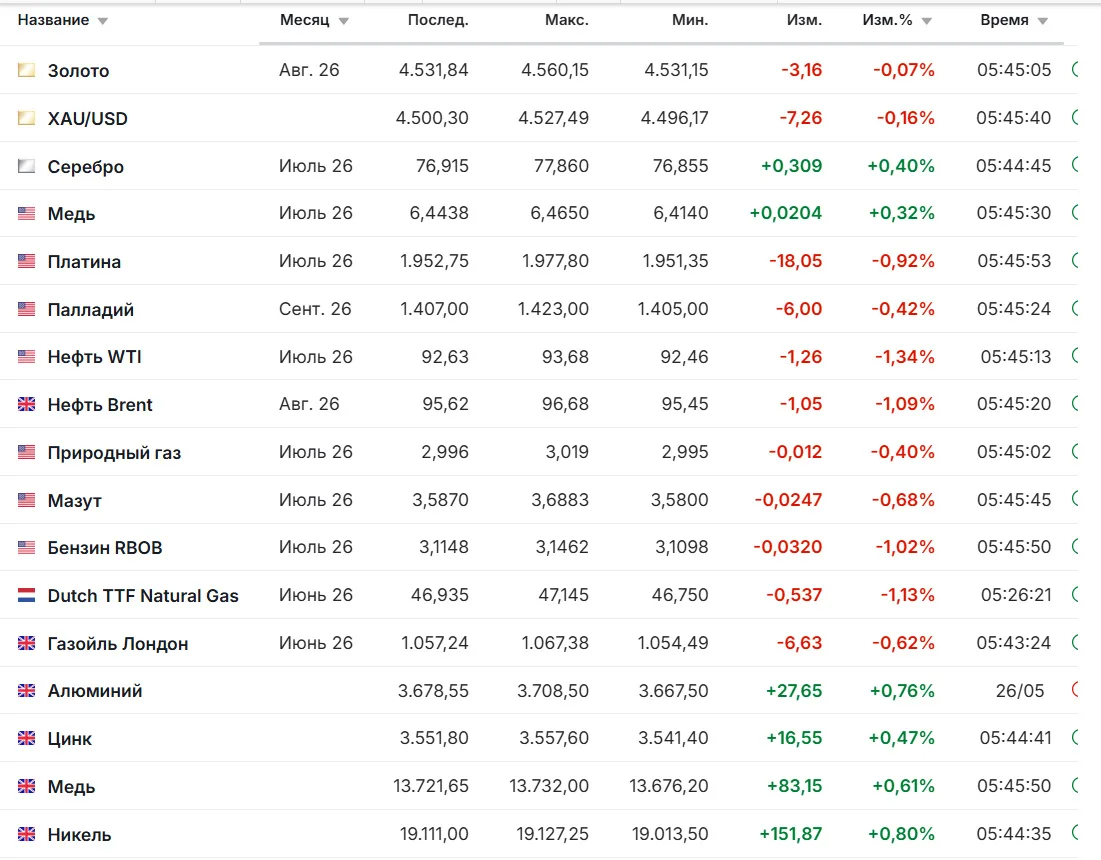Sort the table by the Изм.% column arrow
This screenshot has height=860, width=1101.
coord(926,21)
